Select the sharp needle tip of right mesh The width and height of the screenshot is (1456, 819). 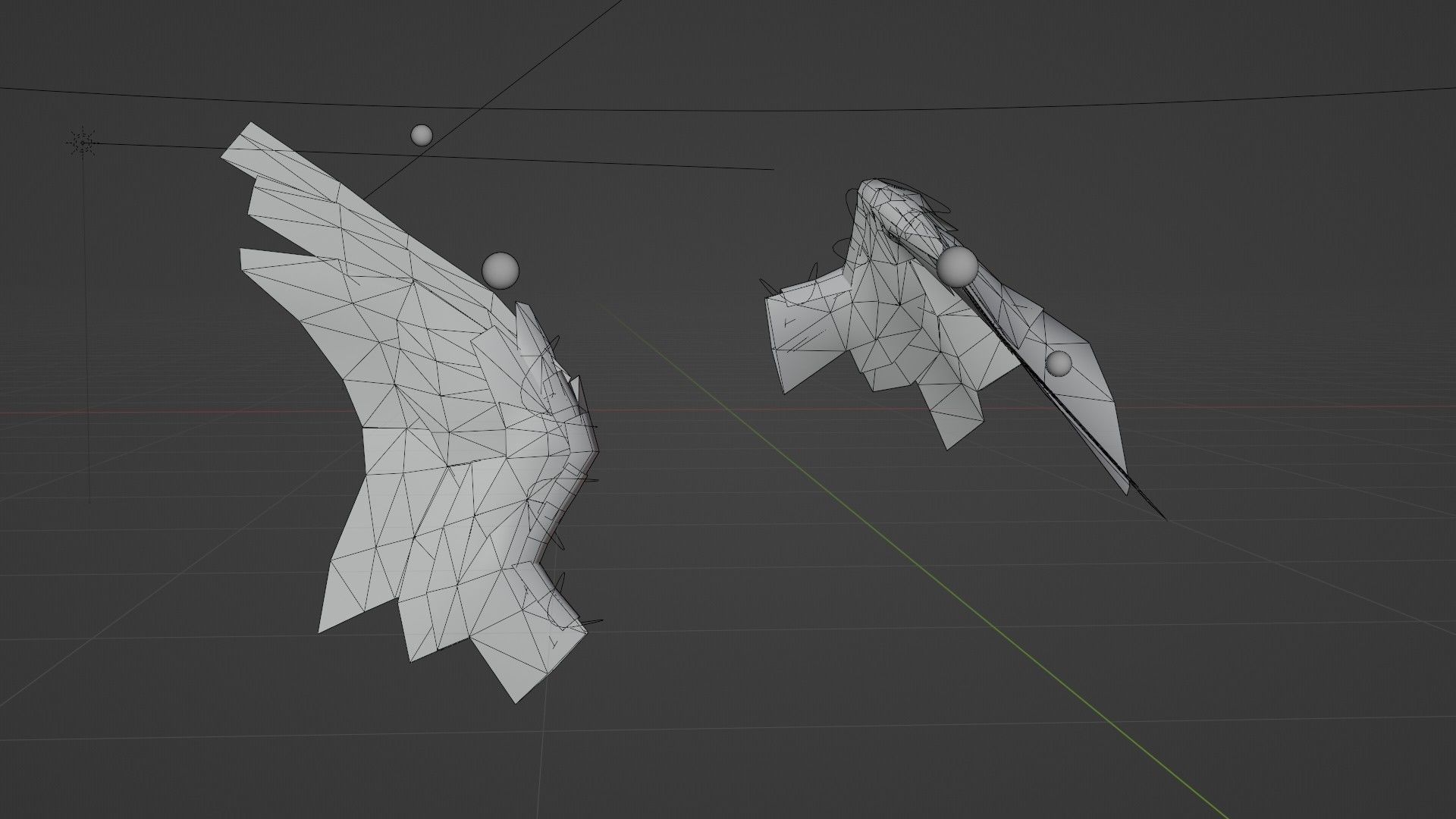[1163, 517]
